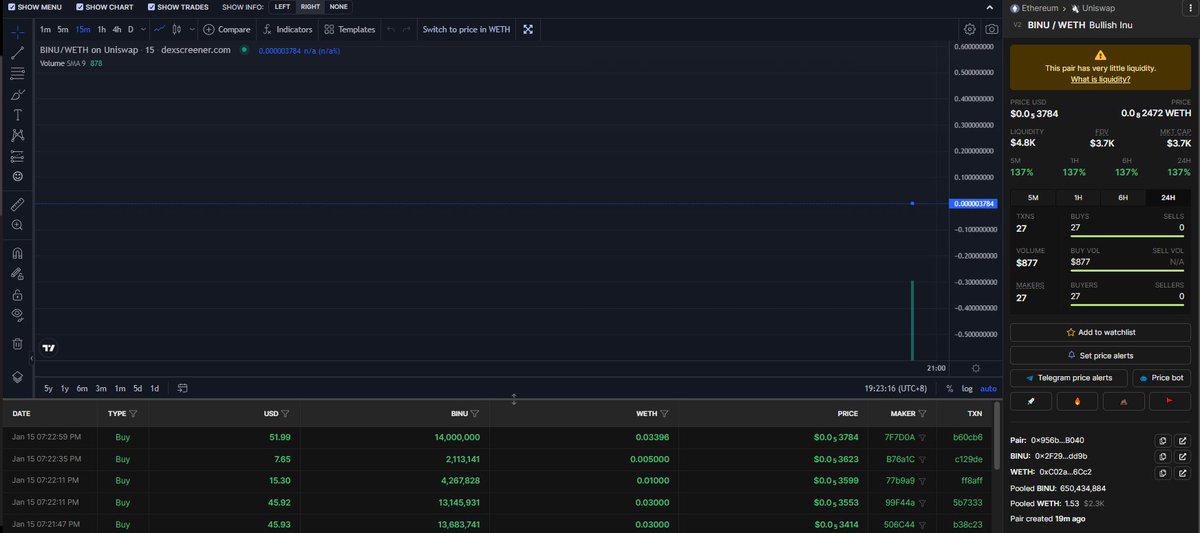This screenshot has height=533, width=1200.
Task: Open chart settings gear icon
Action: click(969, 30)
